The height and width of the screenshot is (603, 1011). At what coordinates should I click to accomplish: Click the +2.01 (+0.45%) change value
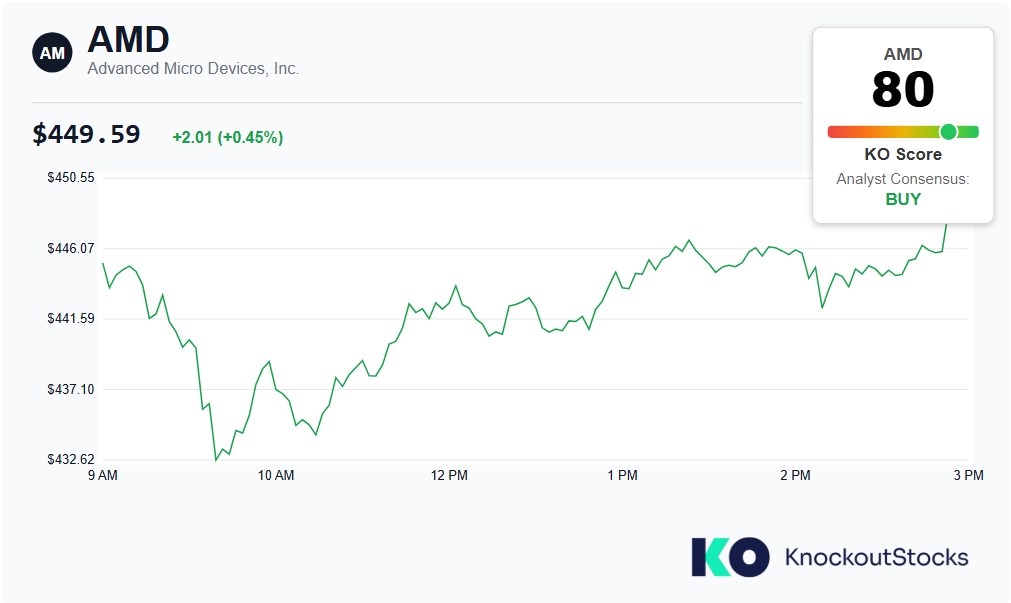click(x=228, y=137)
